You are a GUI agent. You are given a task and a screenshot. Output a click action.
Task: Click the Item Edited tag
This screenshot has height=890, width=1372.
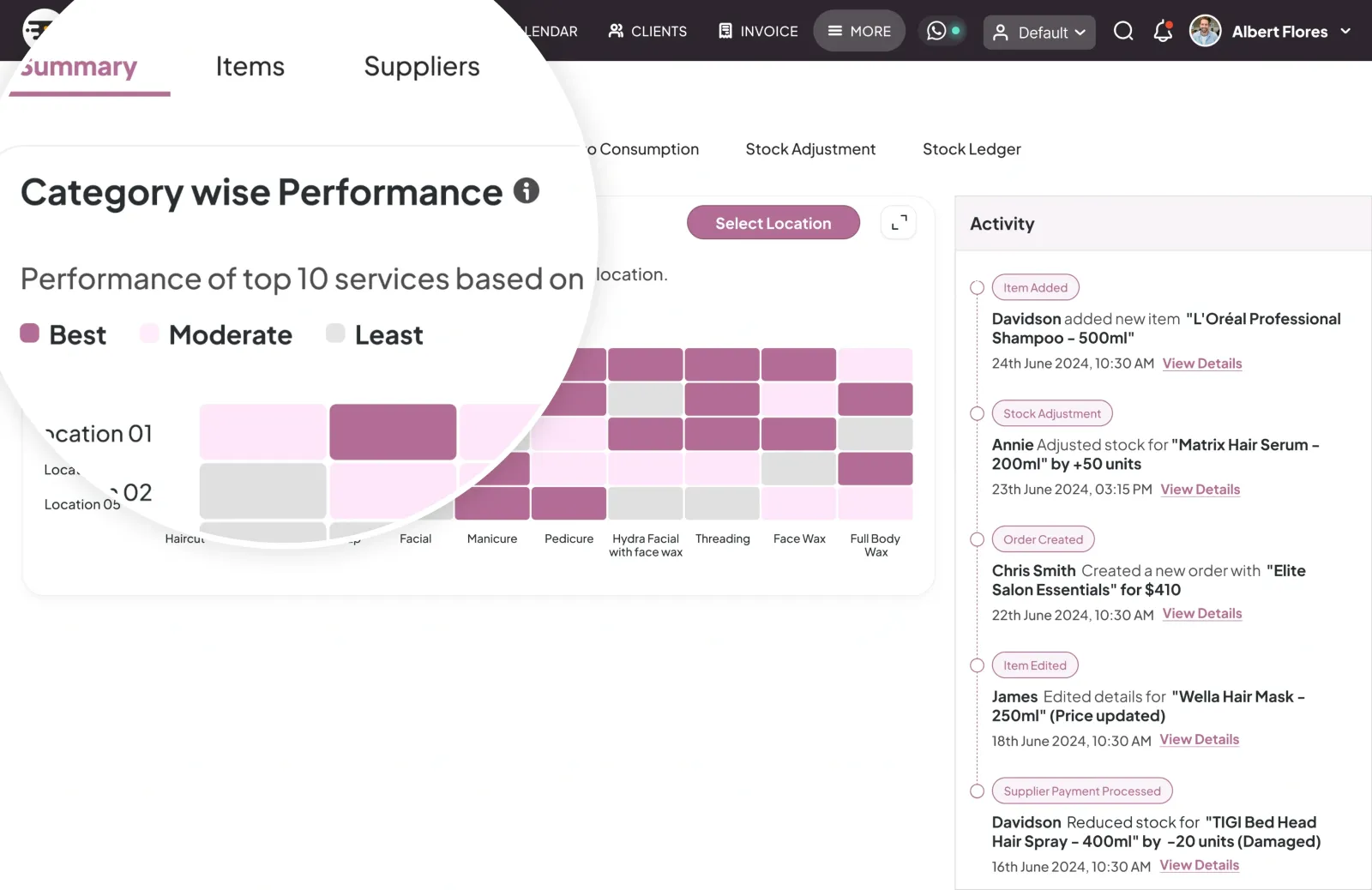[1035, 666]
